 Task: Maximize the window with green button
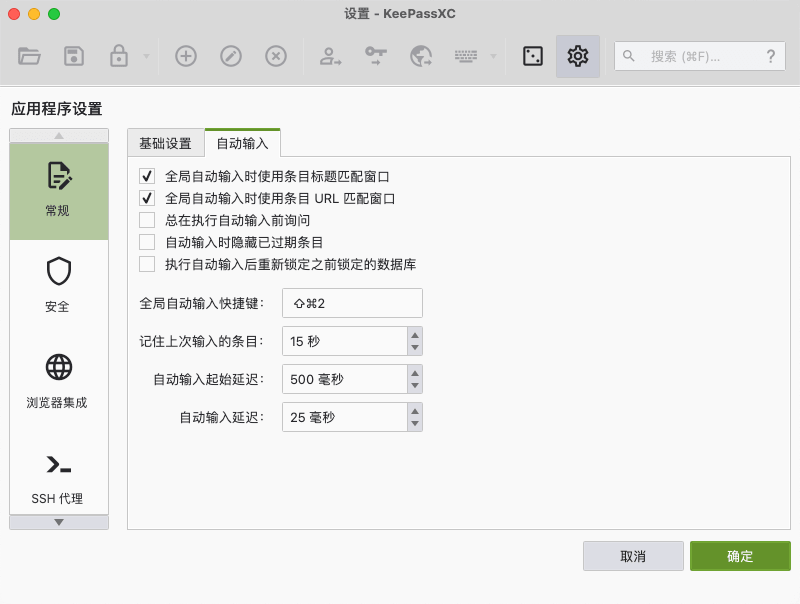54,14
